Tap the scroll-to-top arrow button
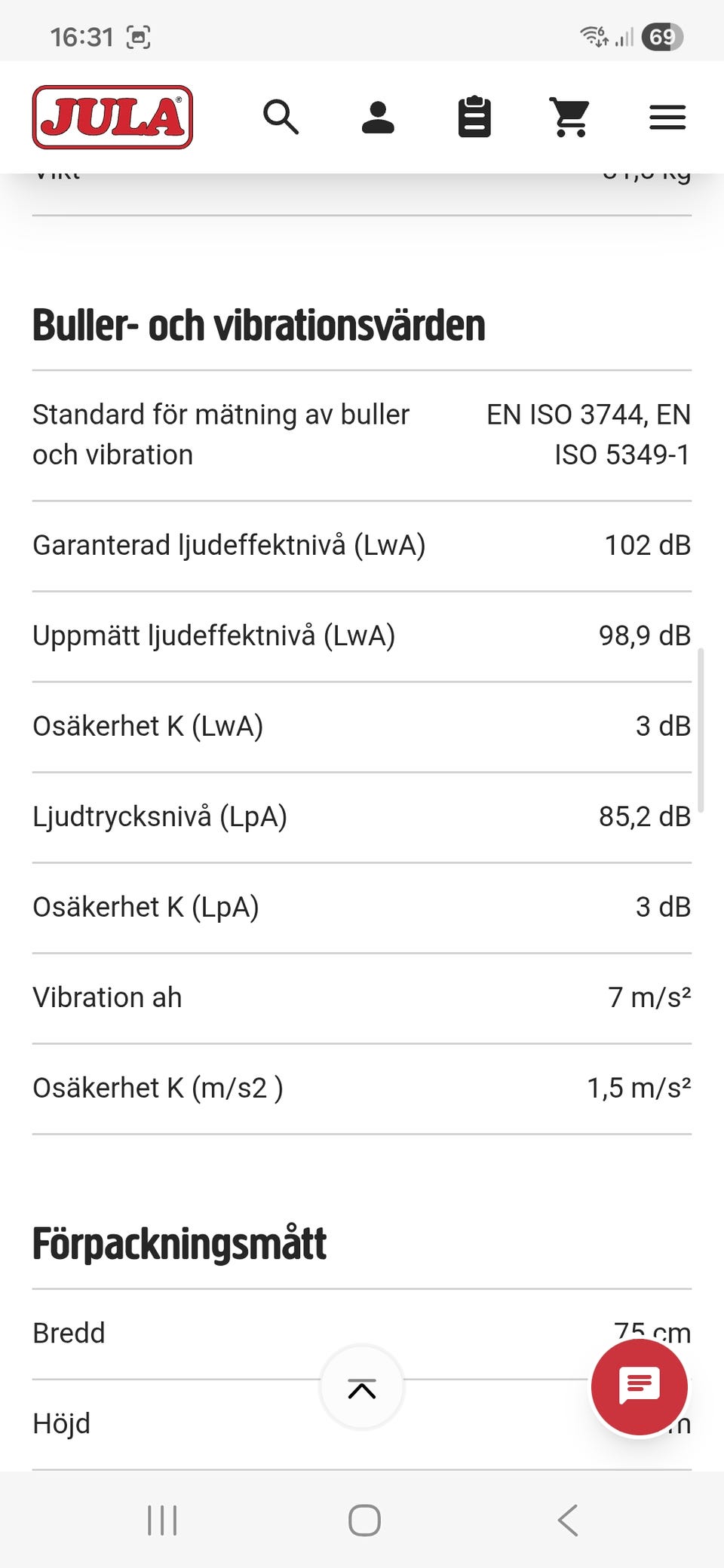Screen dimensions: 724x1568 (362, 1388)
